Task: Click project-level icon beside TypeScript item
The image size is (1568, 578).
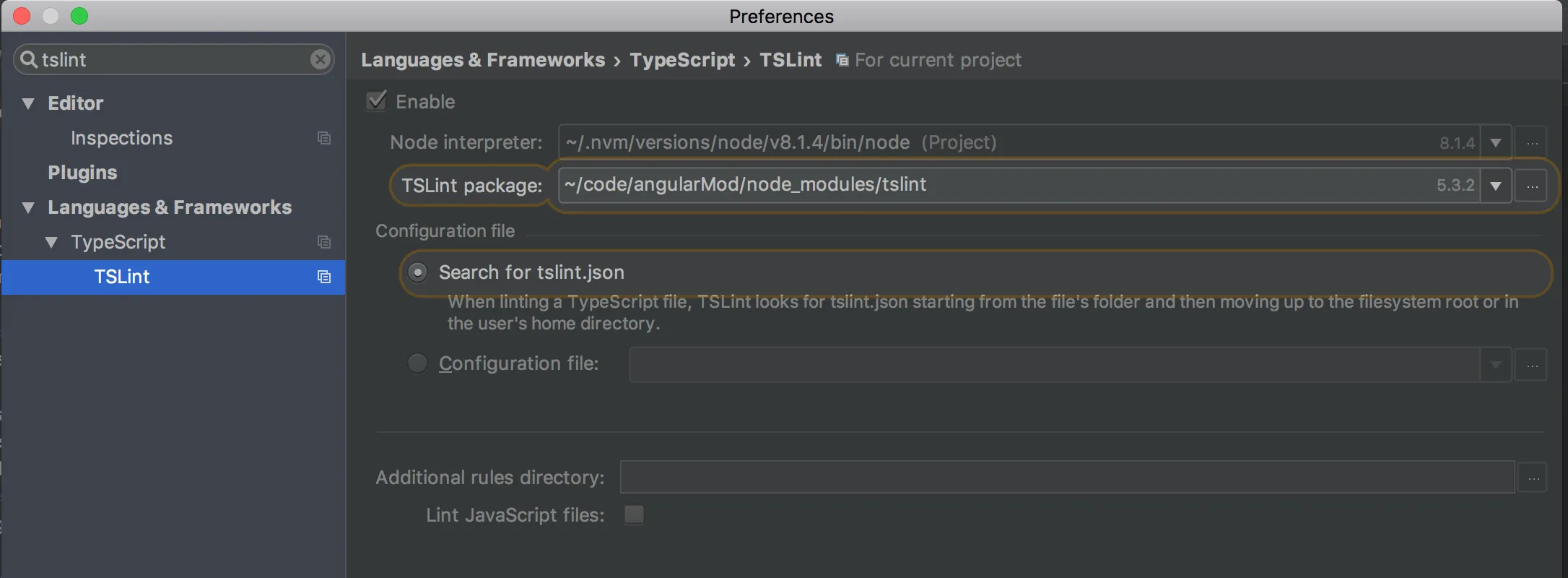Action: click(324, 242)
